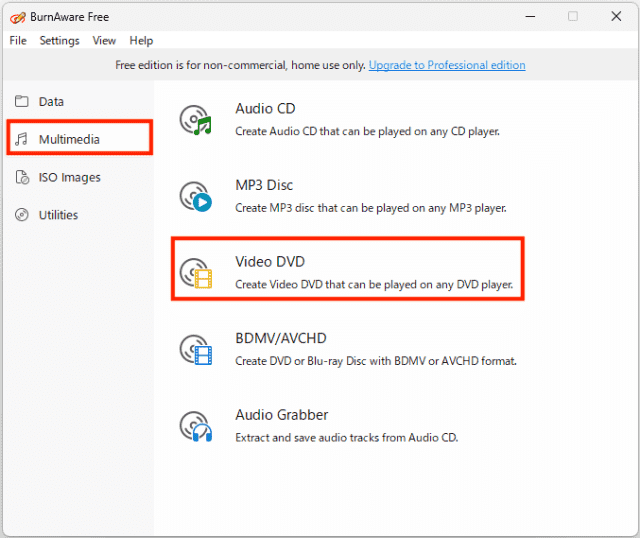This screenshot has width=640, height=538.
Task: Click the Video DVD film icon
Action: pos(196,273)
